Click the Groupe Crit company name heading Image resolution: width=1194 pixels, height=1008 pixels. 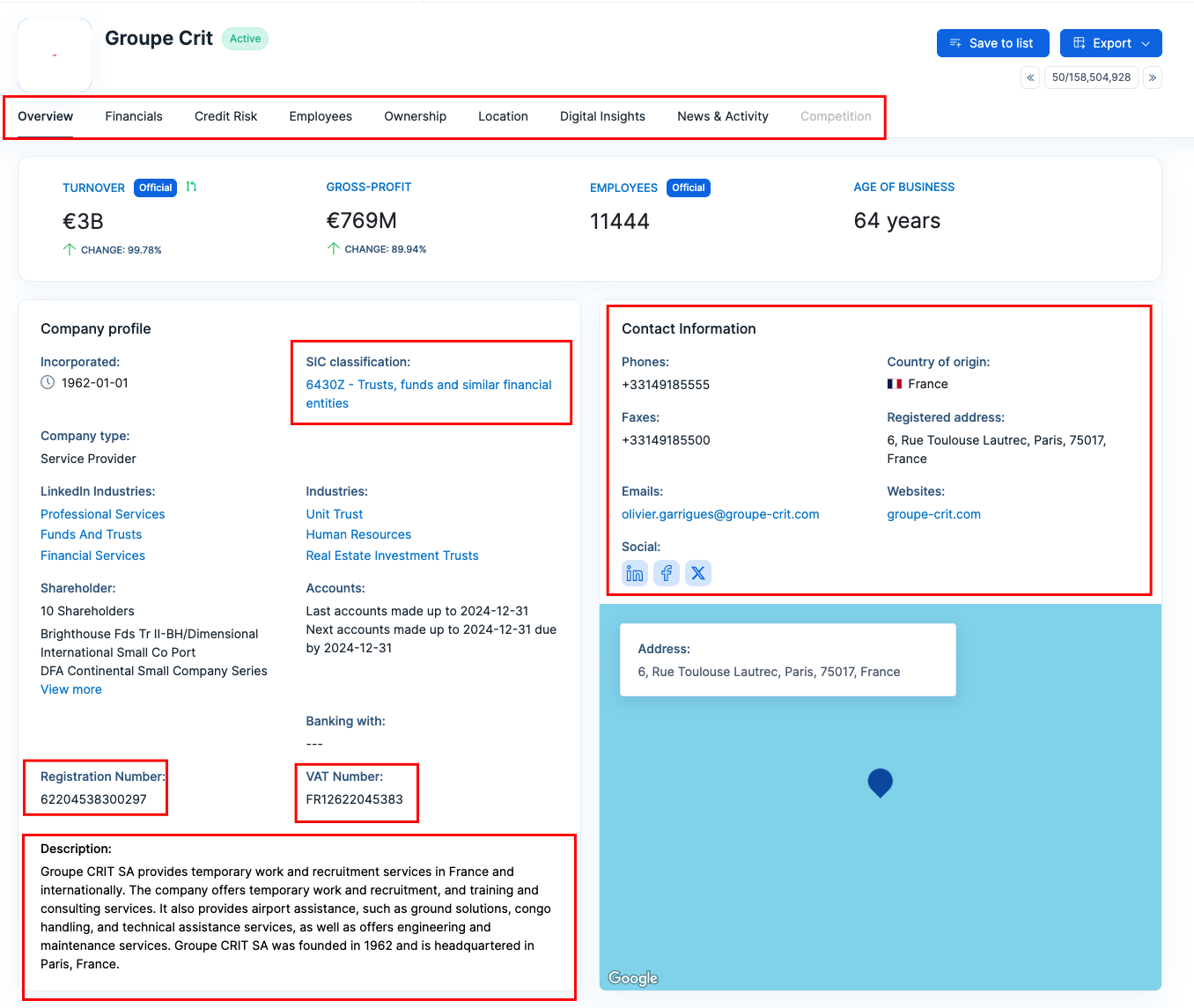pyautogui.click(x=158, y=38)
